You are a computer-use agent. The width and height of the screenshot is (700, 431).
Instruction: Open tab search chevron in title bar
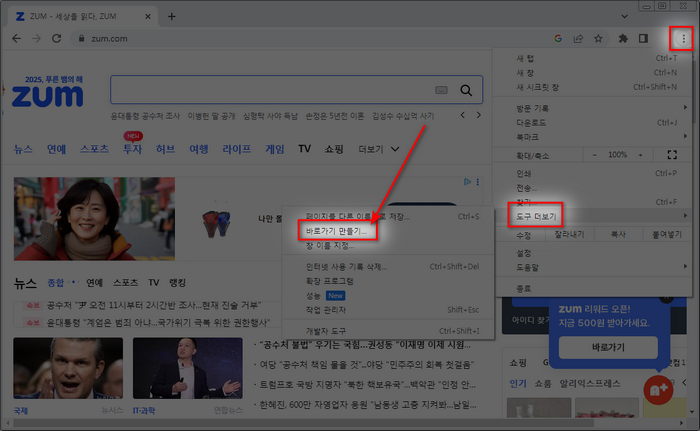point(625,17)
